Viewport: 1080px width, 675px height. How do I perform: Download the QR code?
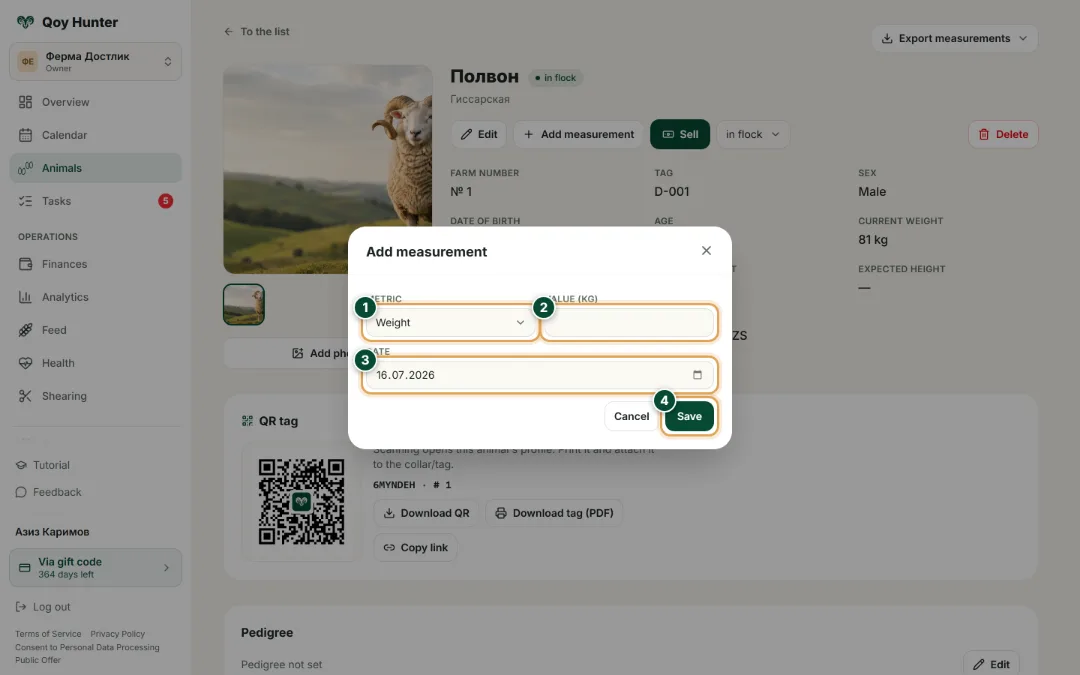pyautogui.click(x=426, y=513)
